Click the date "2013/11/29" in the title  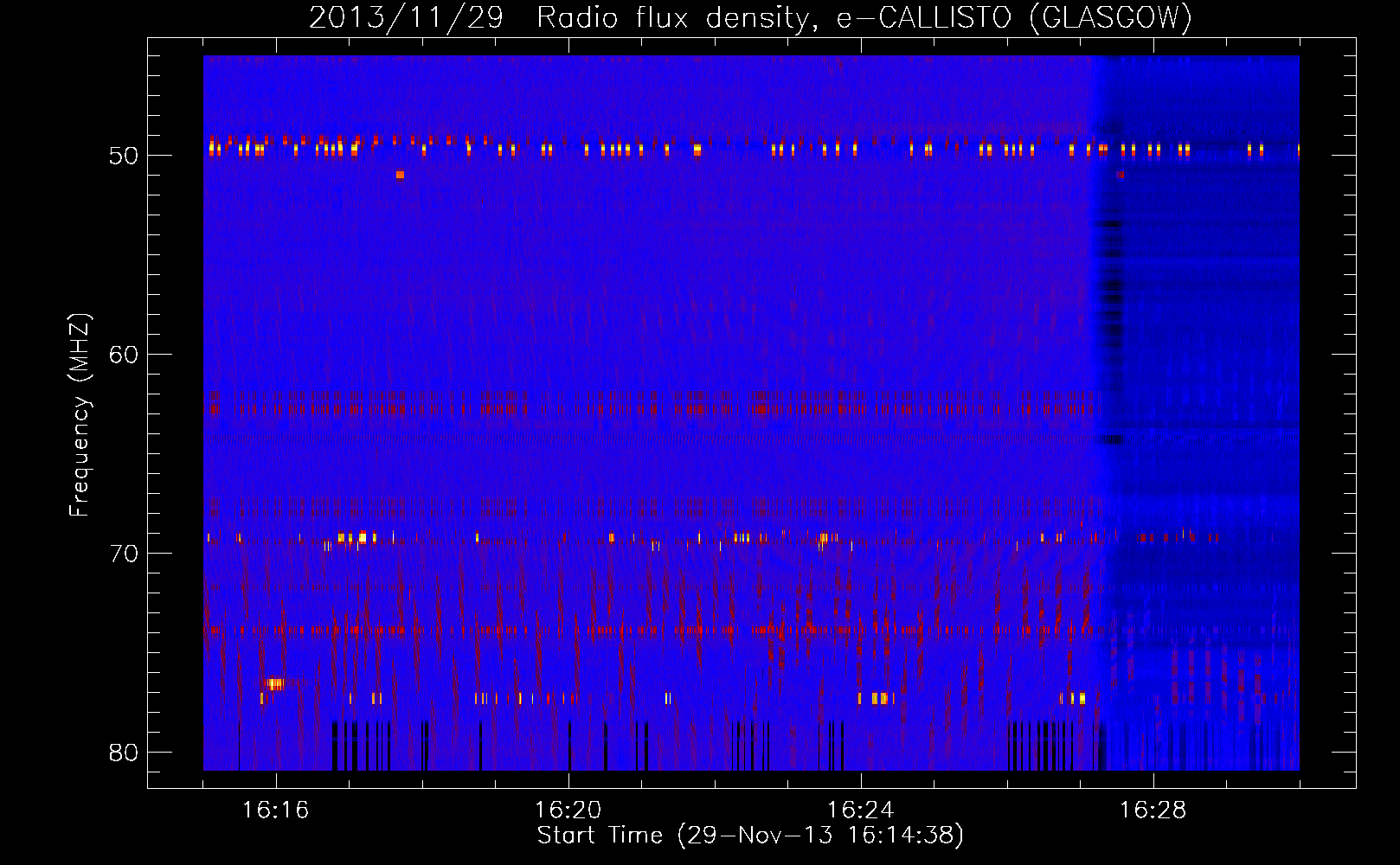click(x=406, y=17)
